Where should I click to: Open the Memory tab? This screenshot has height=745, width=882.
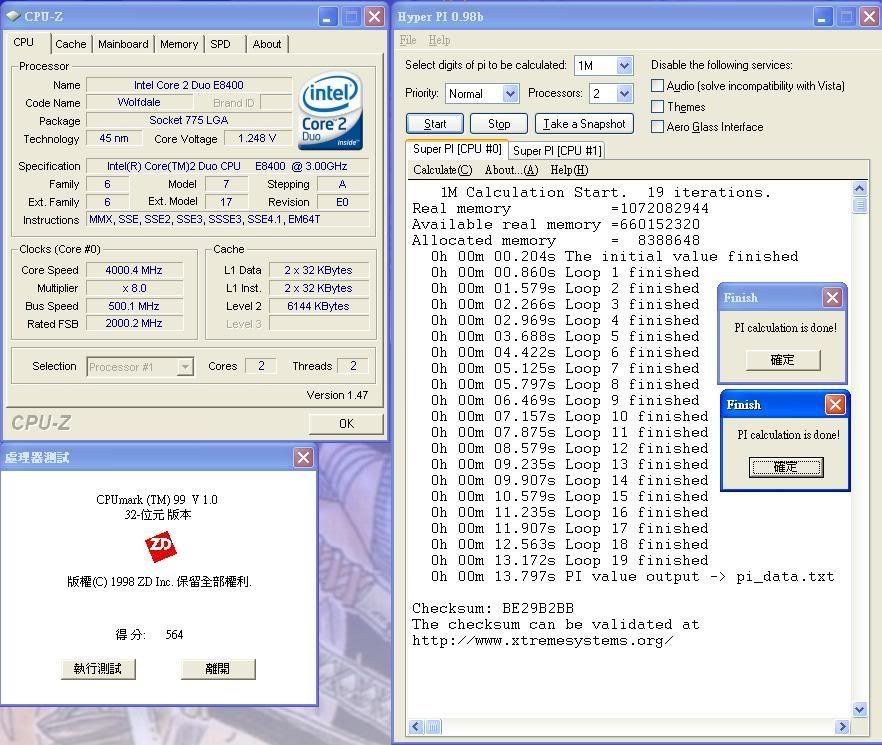(179, 44)
